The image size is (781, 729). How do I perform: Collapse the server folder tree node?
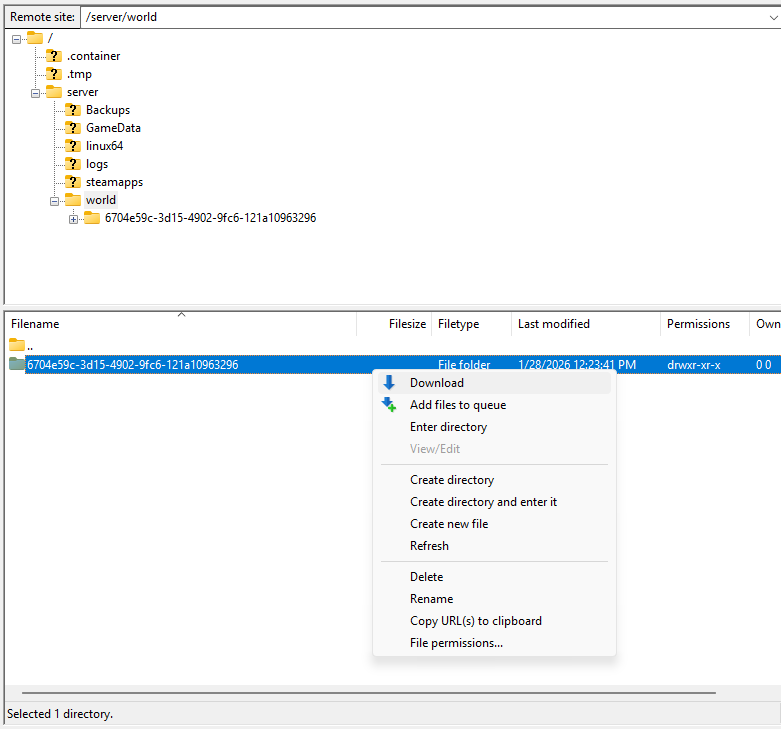36,92
